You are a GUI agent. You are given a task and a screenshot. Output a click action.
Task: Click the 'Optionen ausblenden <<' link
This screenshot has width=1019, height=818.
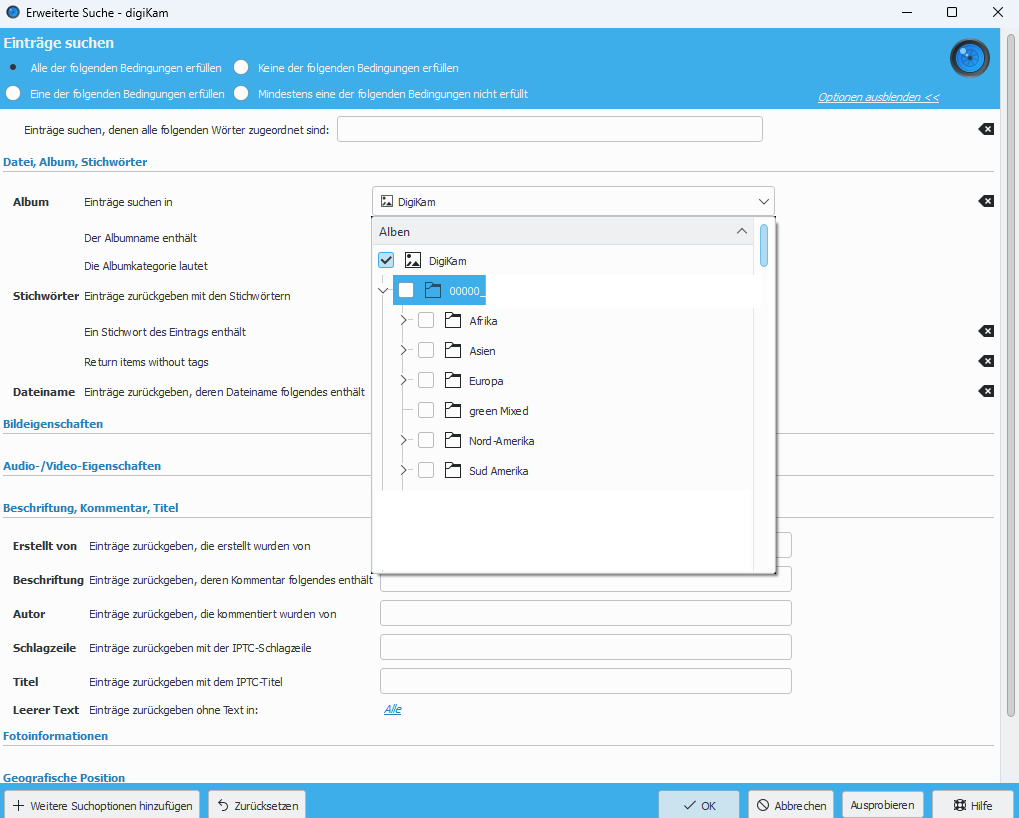tap(878, 97)
